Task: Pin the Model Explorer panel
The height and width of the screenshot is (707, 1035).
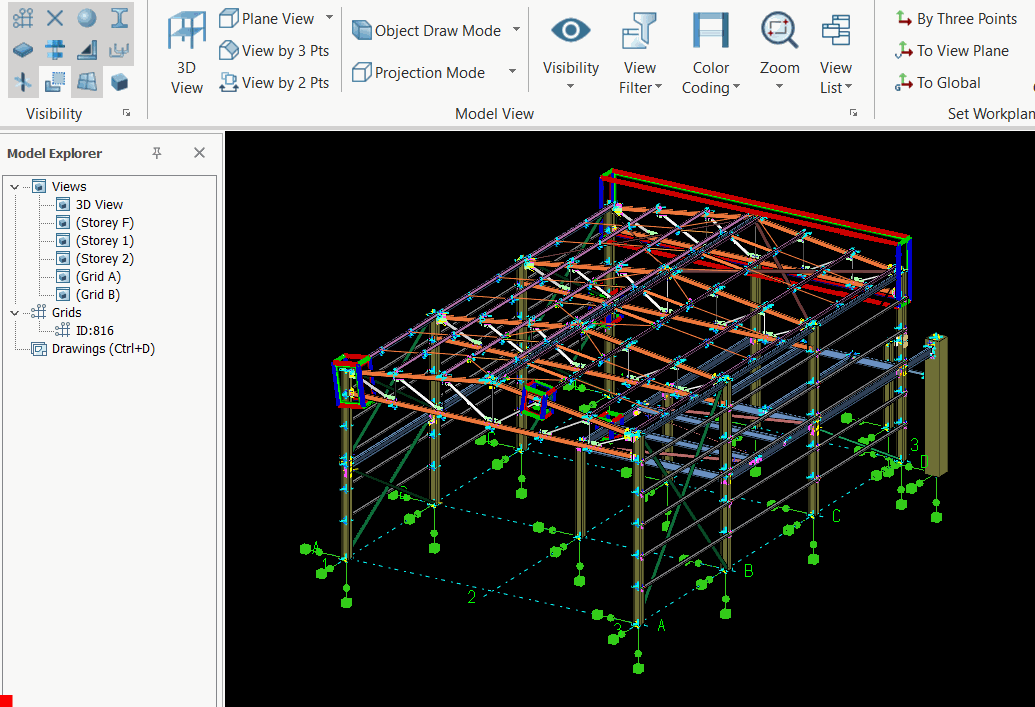Action: (157, 153)
